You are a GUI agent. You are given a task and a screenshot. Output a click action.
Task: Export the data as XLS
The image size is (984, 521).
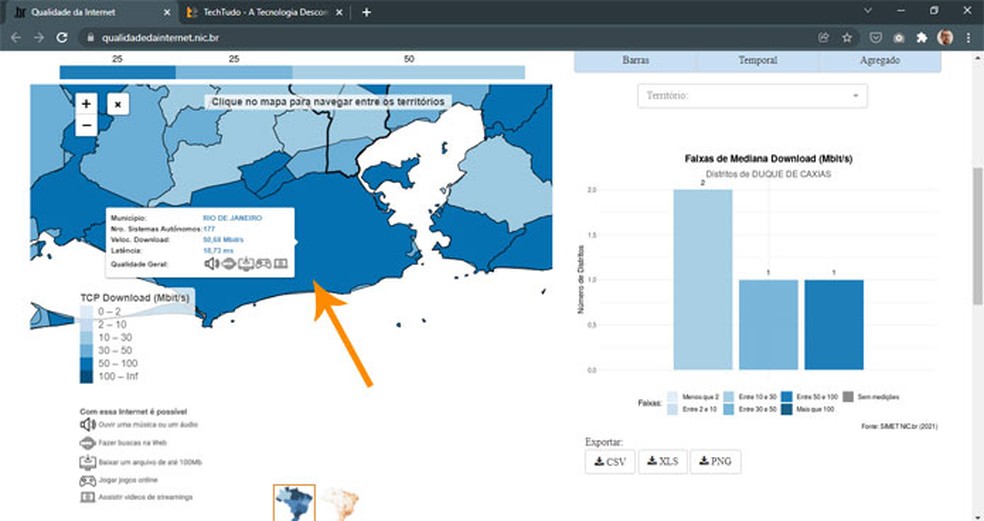662,462
